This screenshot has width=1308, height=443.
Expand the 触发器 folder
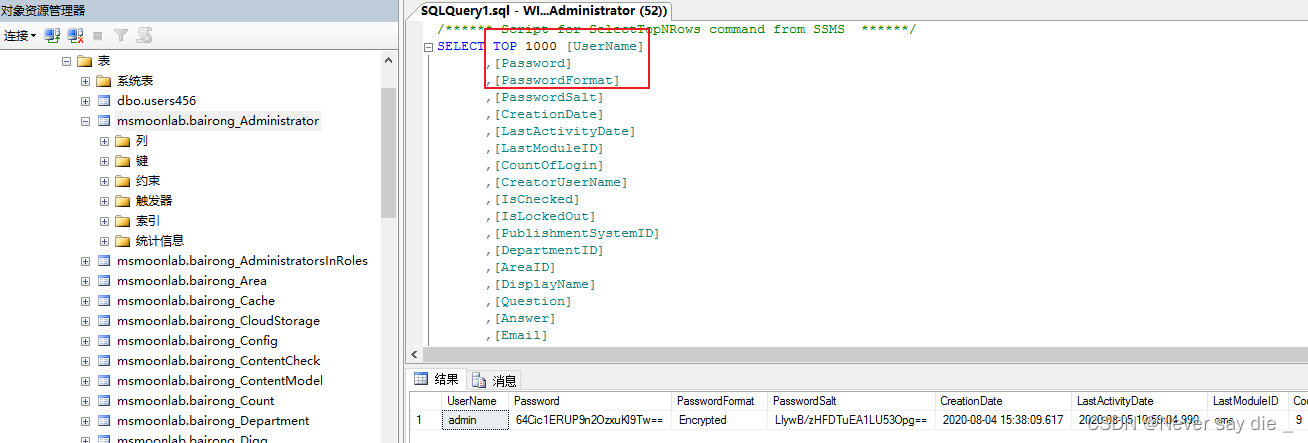[x=105, y=201]
